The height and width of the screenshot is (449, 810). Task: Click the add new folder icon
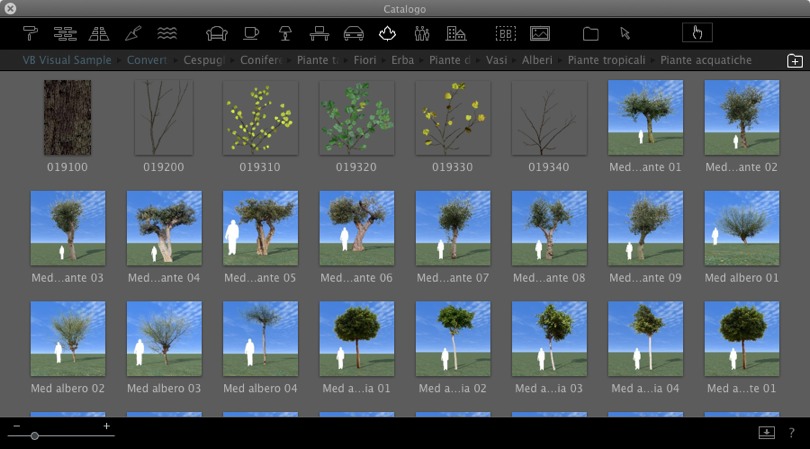pos(795,61)
